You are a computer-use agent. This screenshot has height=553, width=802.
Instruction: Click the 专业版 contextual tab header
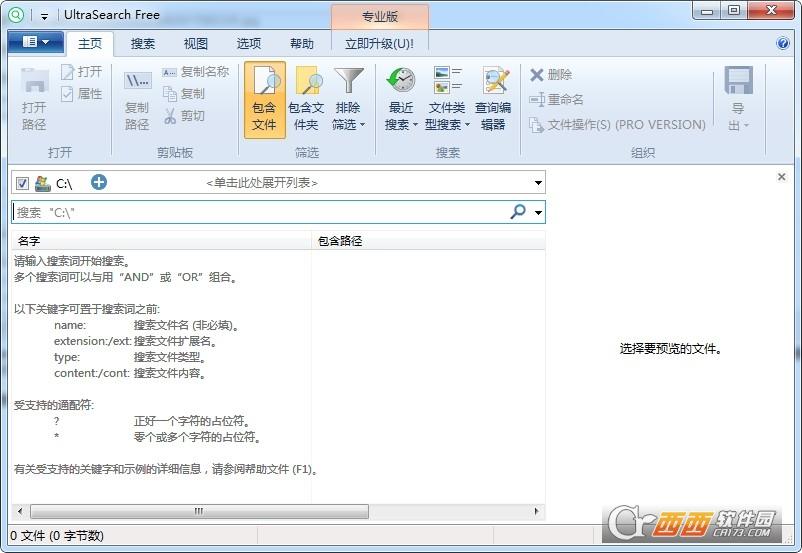(x=380, y=17)
